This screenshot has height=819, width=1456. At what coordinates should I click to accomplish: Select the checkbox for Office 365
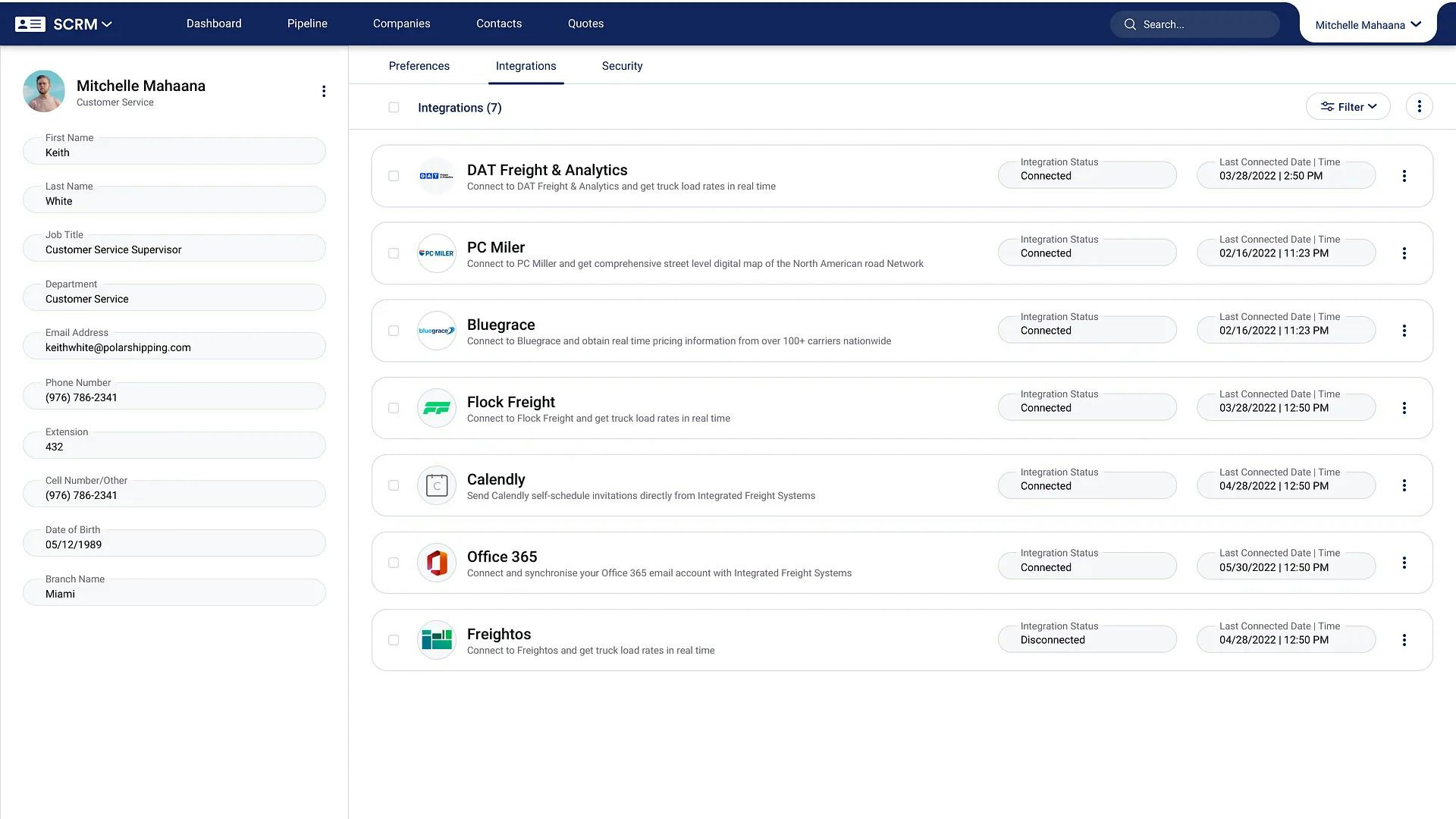tap(394, 563)
